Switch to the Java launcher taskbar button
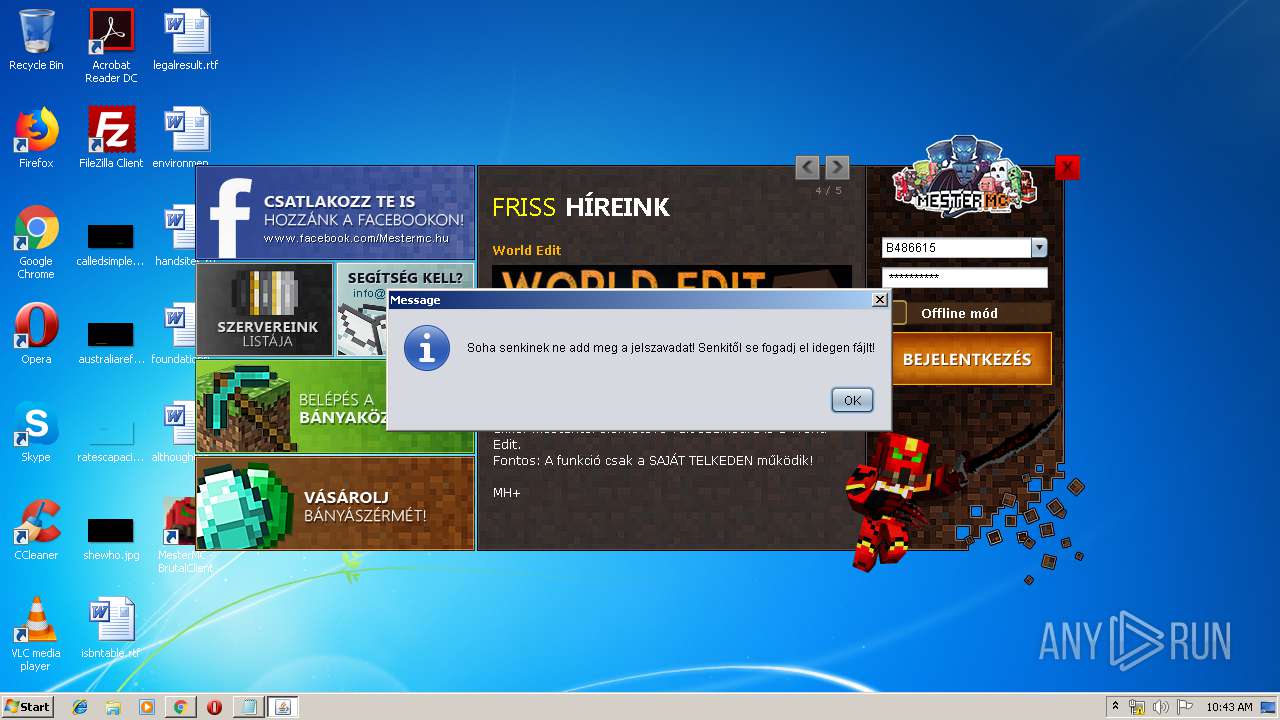The image size is (1280, 720). coord(282,707)
